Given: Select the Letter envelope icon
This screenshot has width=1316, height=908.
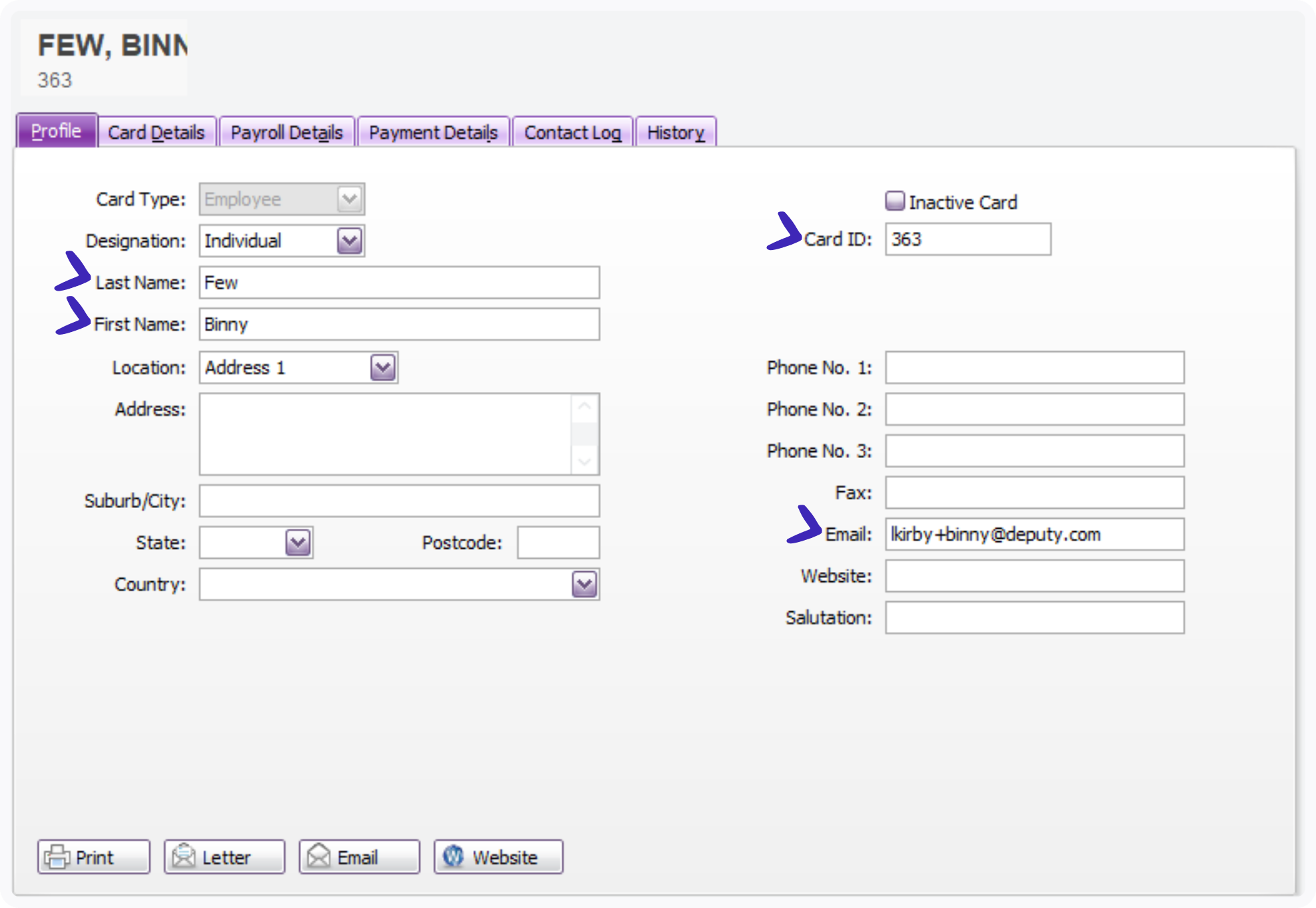Looking at the screenshot, I should point(185,856).
